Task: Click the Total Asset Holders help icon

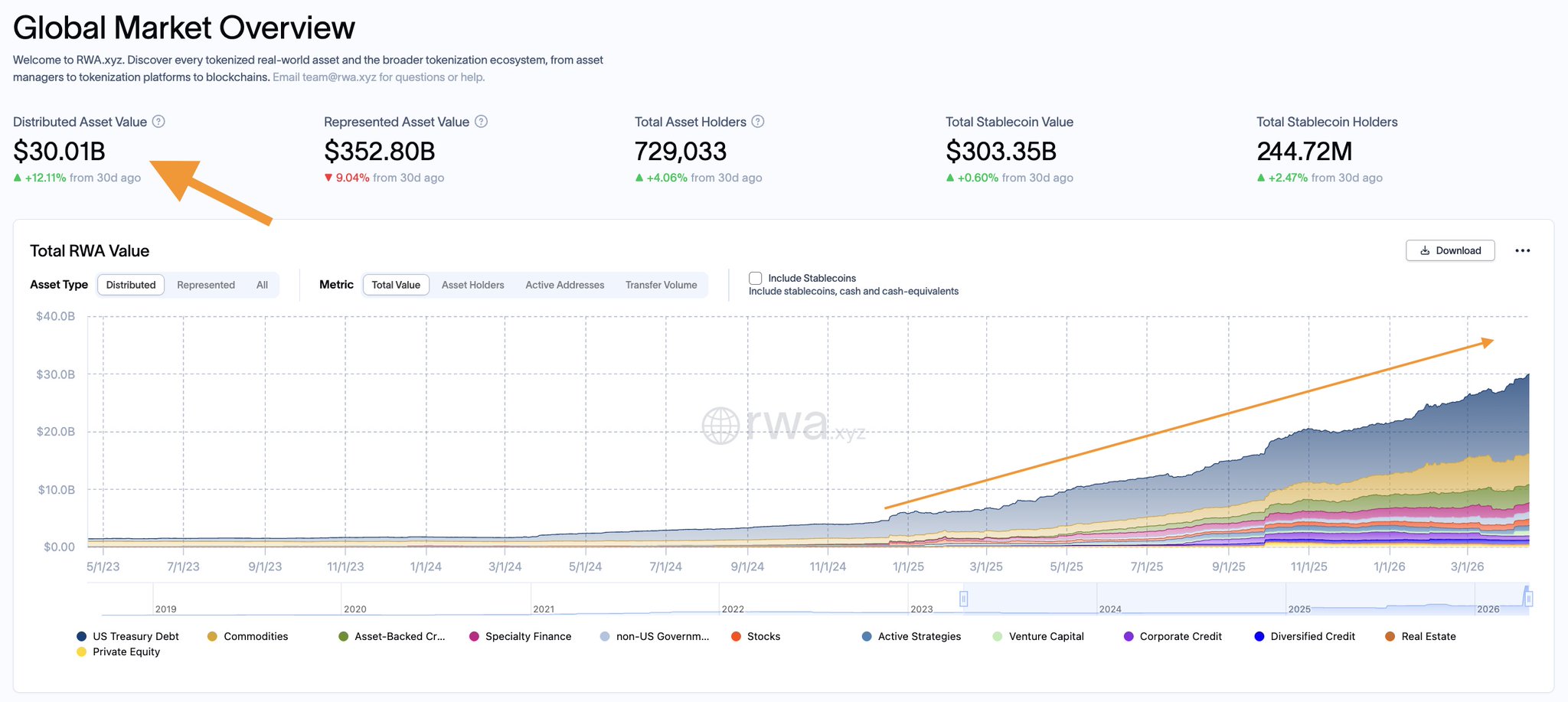Action: pos(758,122)
